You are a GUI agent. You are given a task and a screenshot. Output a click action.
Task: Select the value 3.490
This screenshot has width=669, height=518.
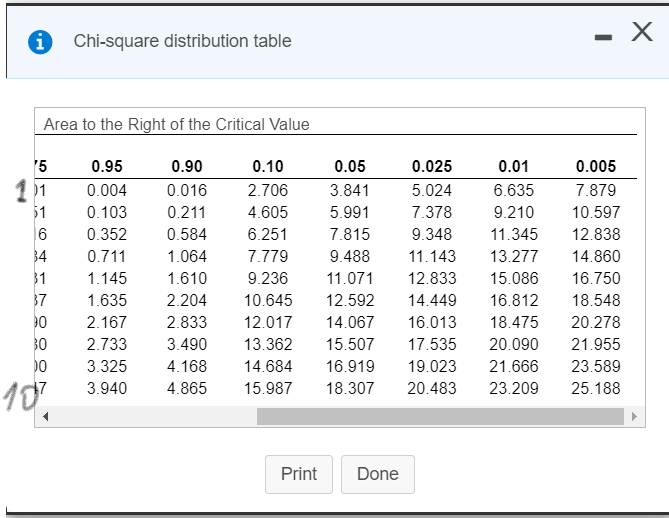click(x=187, y=344)
